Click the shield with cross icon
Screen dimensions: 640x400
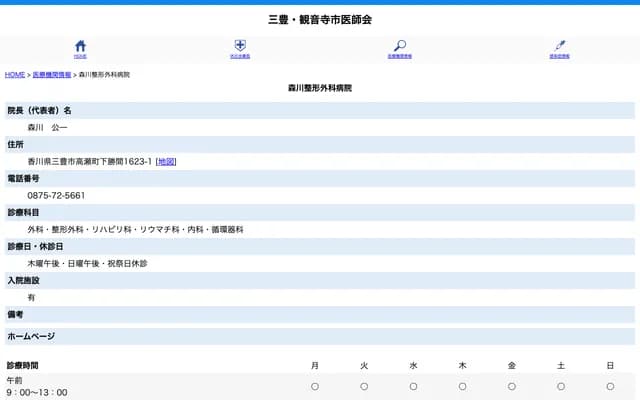[240, 45]
